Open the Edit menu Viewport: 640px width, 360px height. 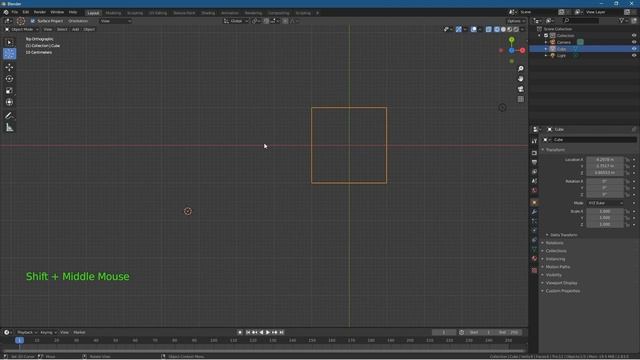coord(26,12)
